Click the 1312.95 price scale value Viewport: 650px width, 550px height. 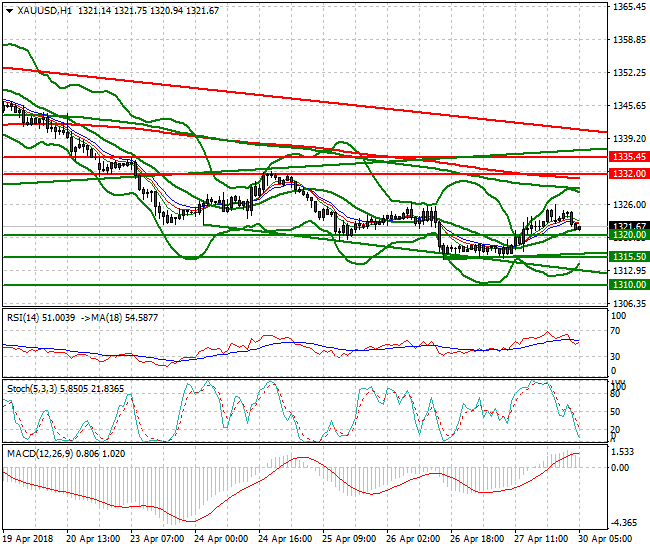(629, 271)
